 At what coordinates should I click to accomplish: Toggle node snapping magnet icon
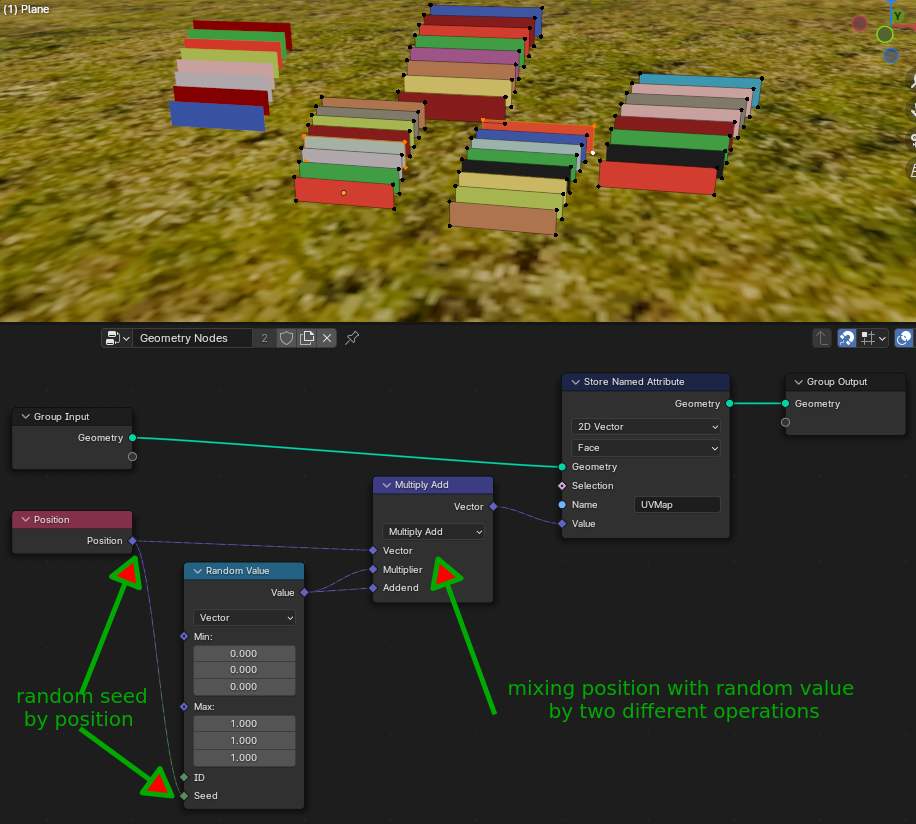click(x=846, y=338)
